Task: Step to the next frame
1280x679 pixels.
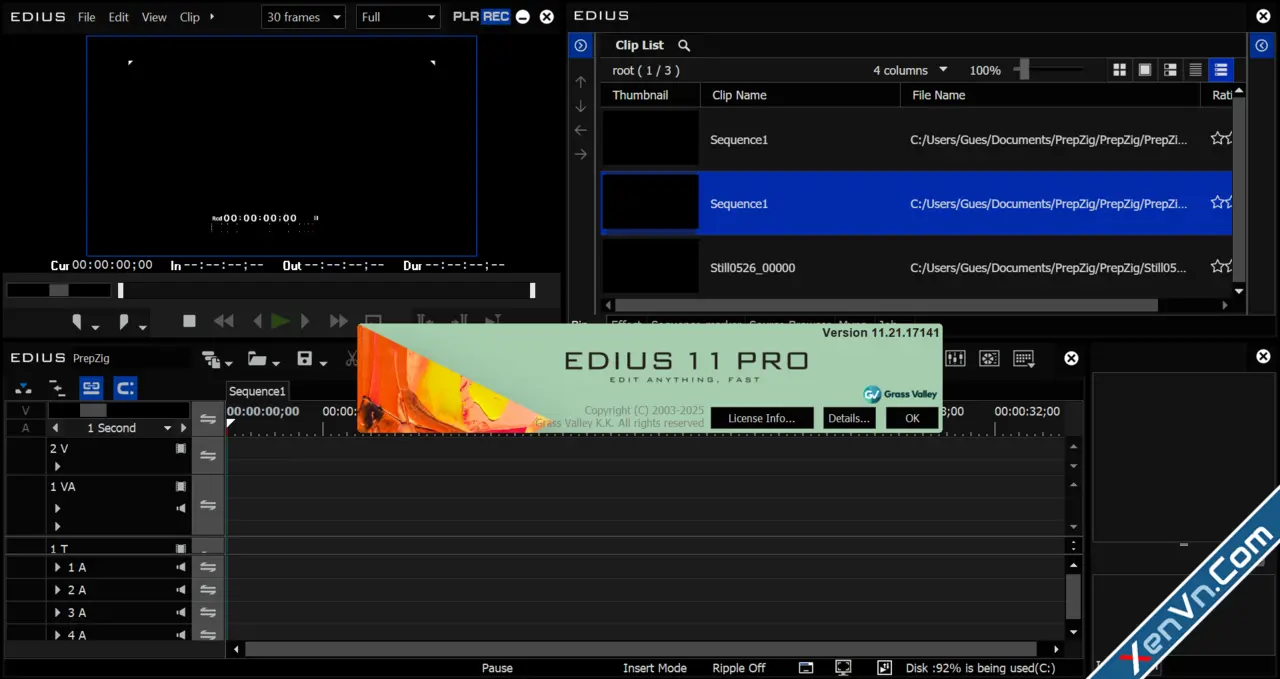Action: pos(305,321)
